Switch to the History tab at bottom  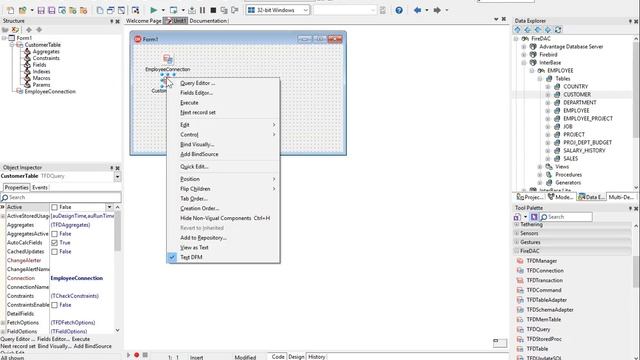coord(317,357)
